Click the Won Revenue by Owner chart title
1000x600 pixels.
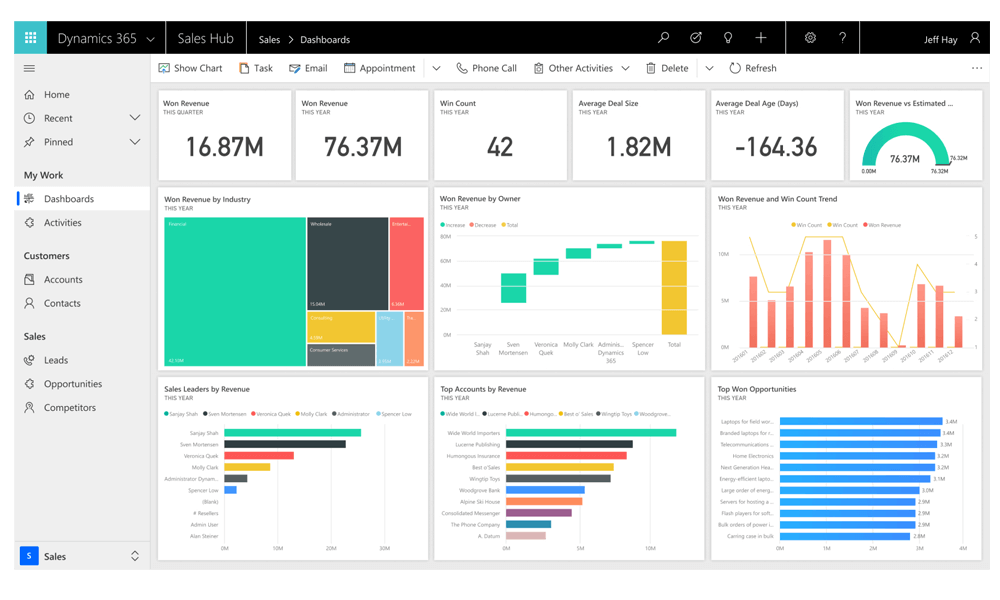tap(480, 199)
